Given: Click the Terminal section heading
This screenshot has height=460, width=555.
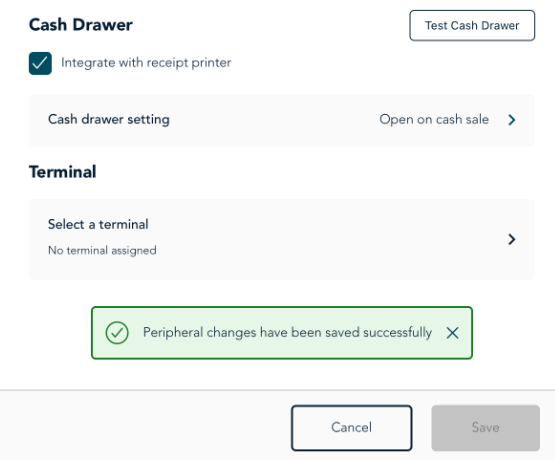Looking at the screenshot, I should (62, 172).
